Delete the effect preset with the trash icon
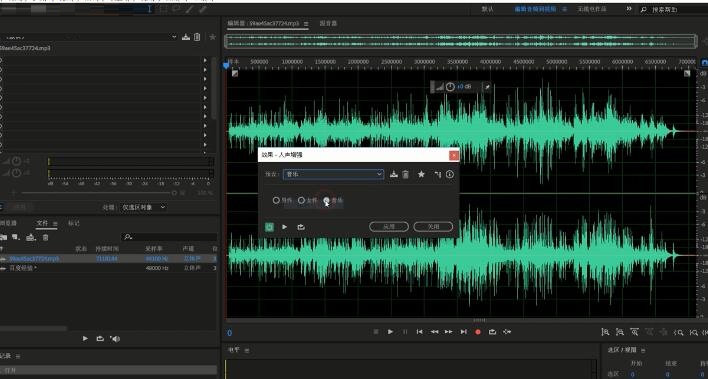The height and width of the screenshot is (379, 708). [x=405, y=174]
